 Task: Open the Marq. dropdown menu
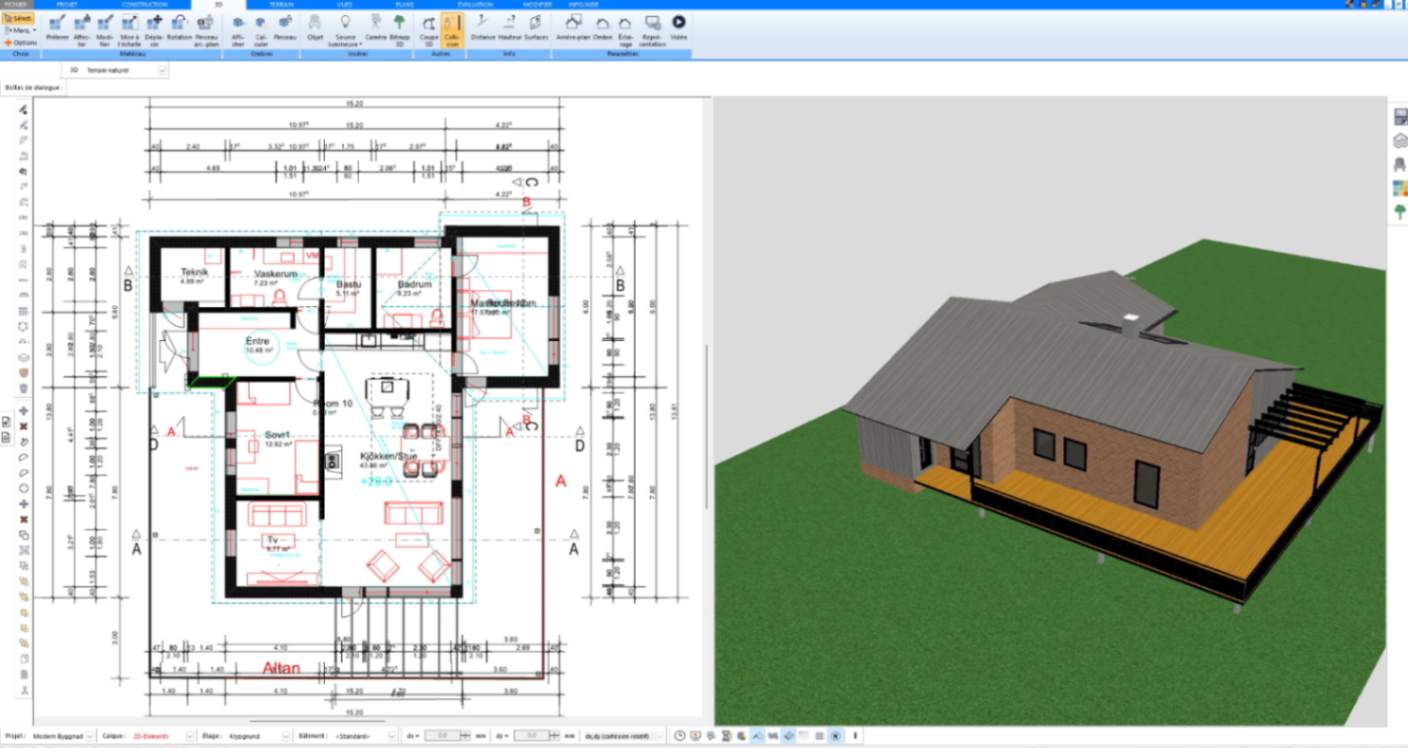pyautogui.click(x=20, y=30)
